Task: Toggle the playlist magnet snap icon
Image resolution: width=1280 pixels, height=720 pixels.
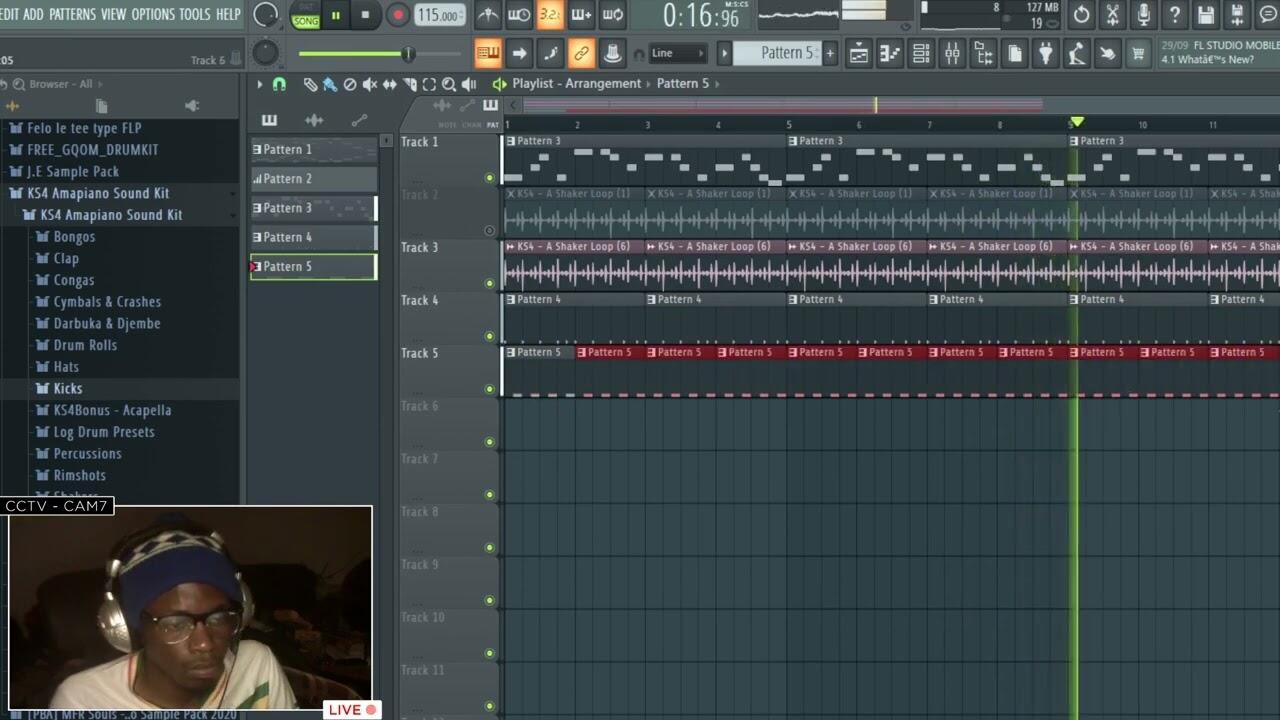Action: [x=279, y=85]
